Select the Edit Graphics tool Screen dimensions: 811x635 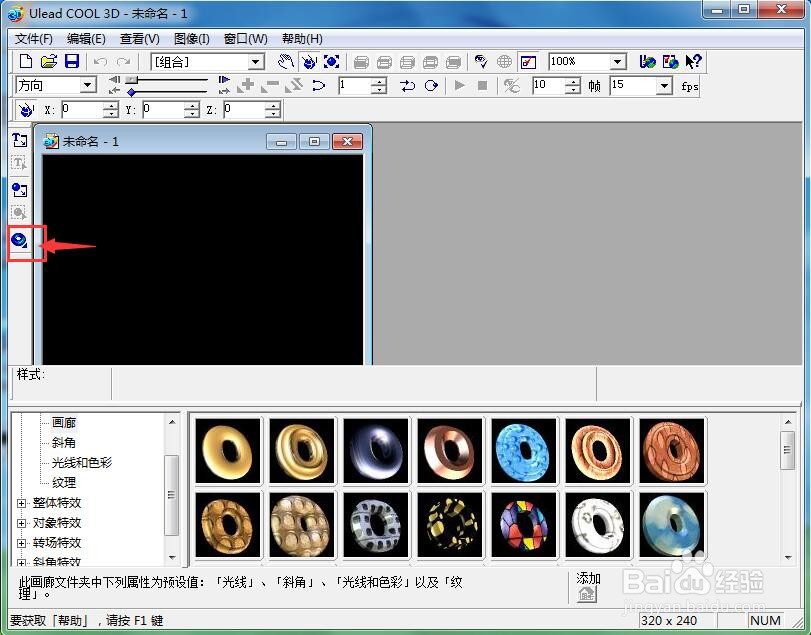20,213
